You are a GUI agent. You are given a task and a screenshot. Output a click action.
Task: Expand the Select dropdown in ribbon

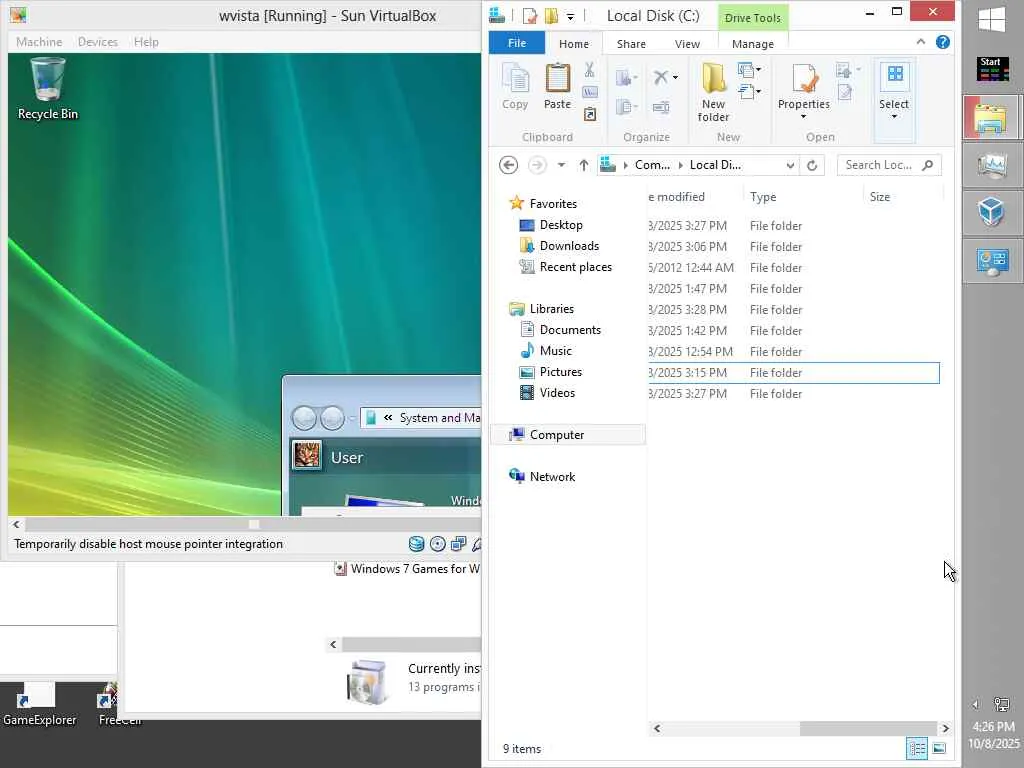(894, 117)
